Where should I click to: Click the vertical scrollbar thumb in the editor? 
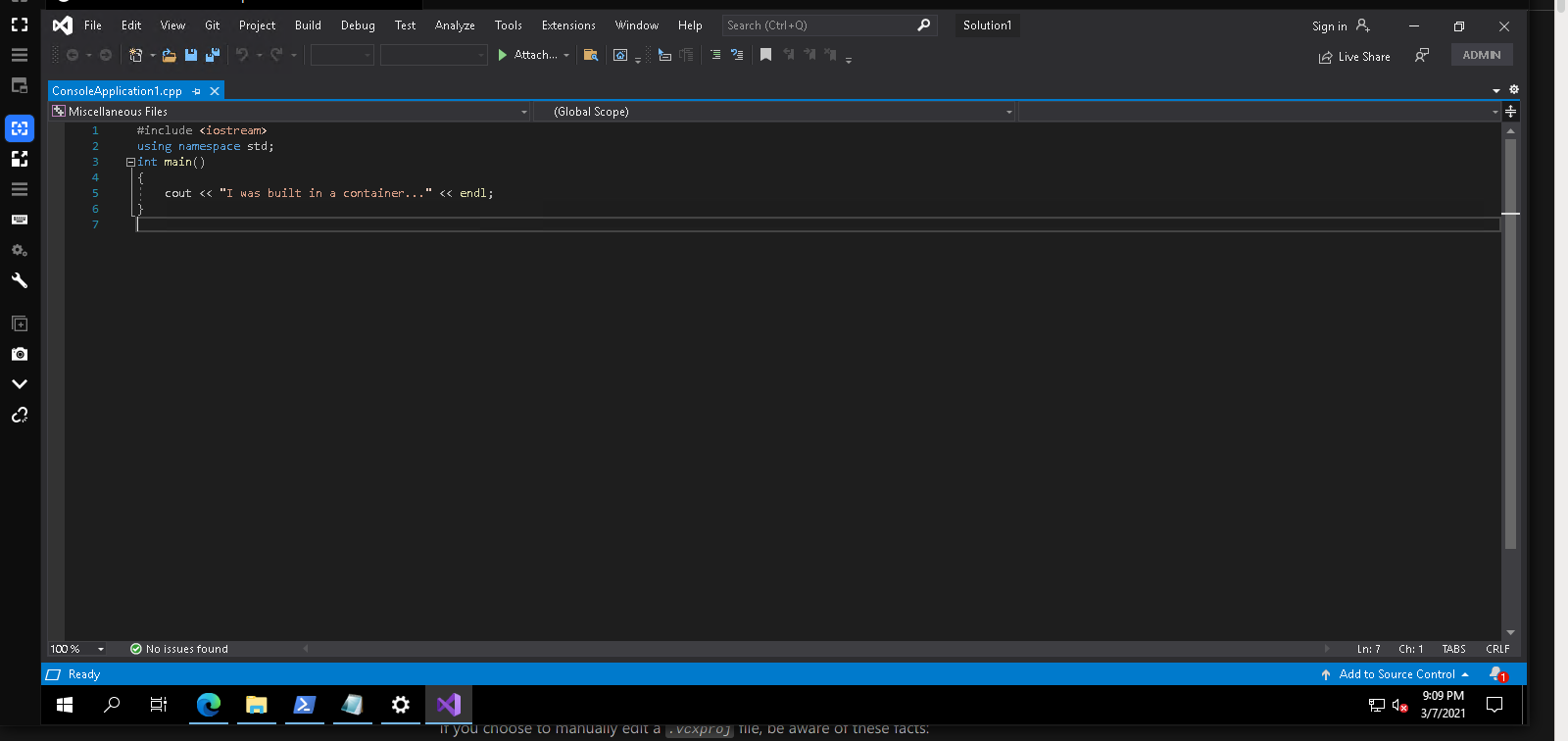(x=1510, y=343)
